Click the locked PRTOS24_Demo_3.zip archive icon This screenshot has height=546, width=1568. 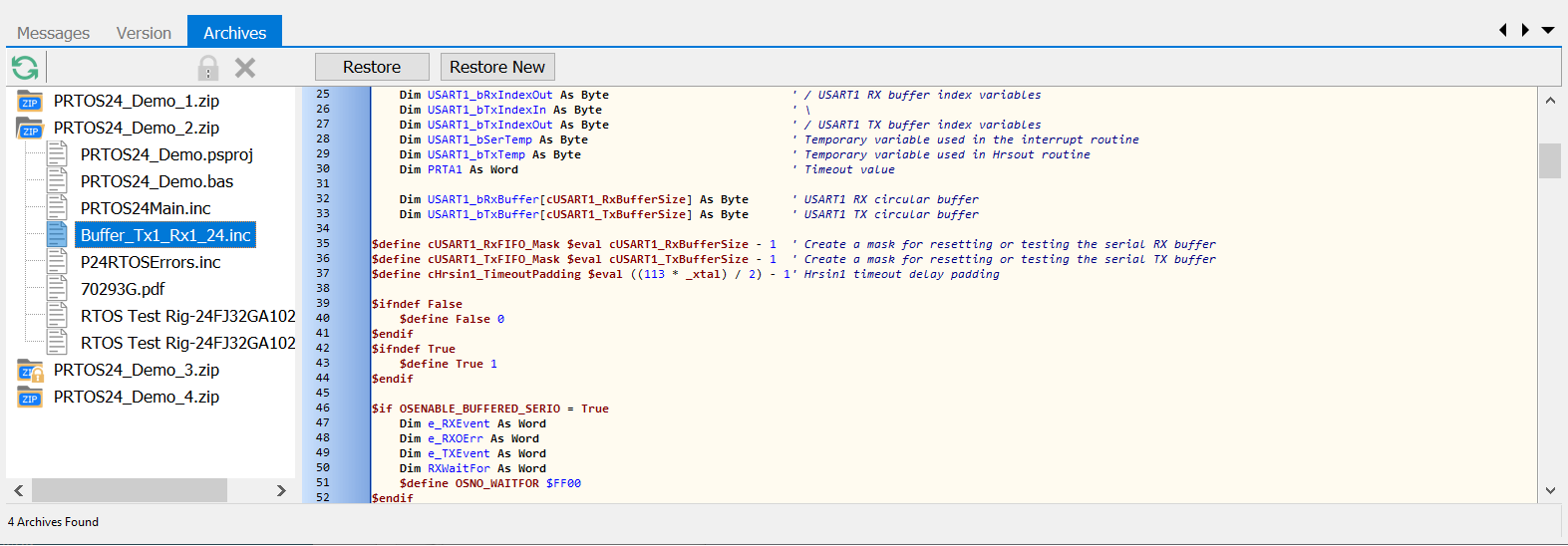tap(30, 371)
